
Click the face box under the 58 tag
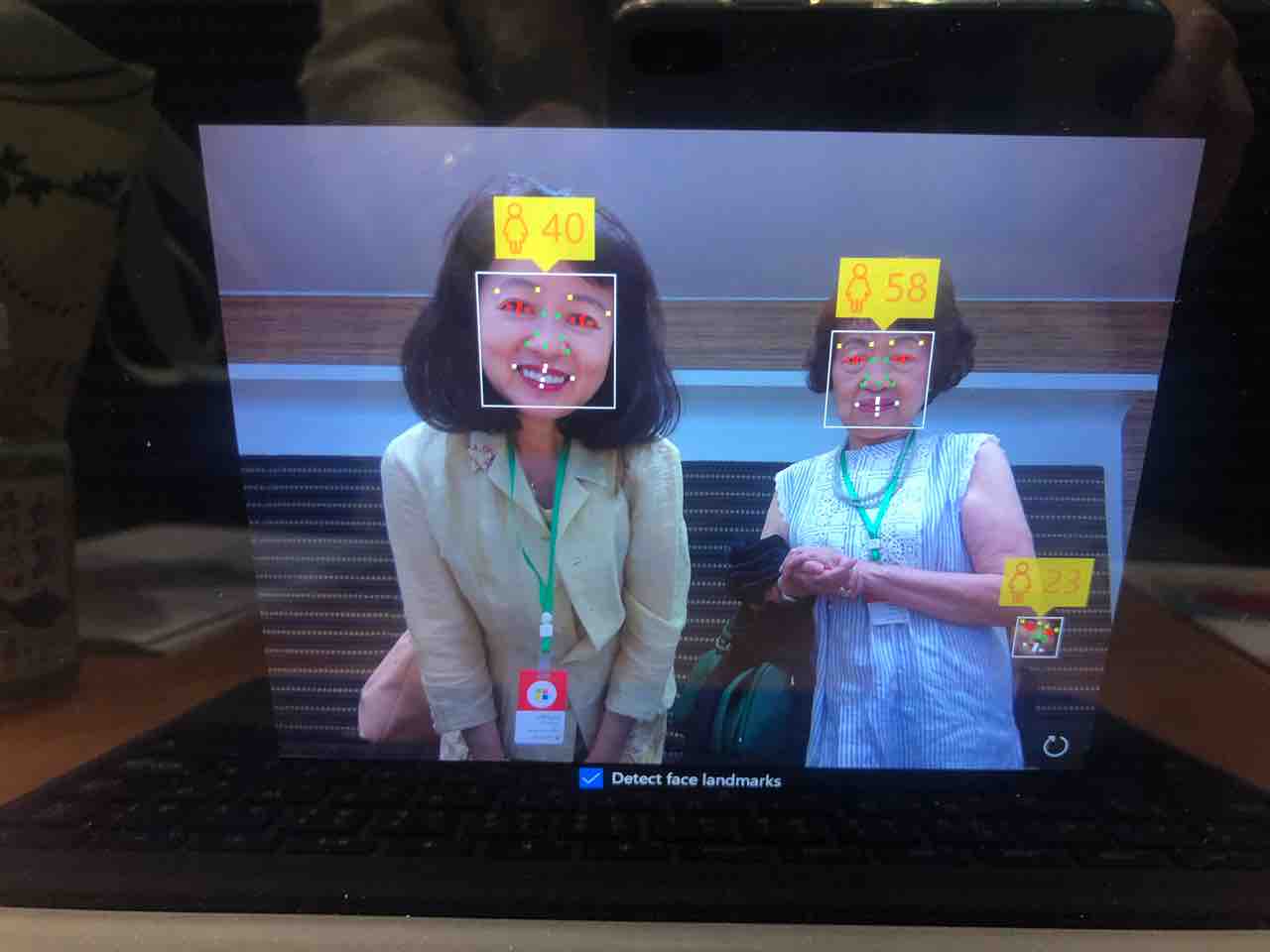click(x=877, y=379)
